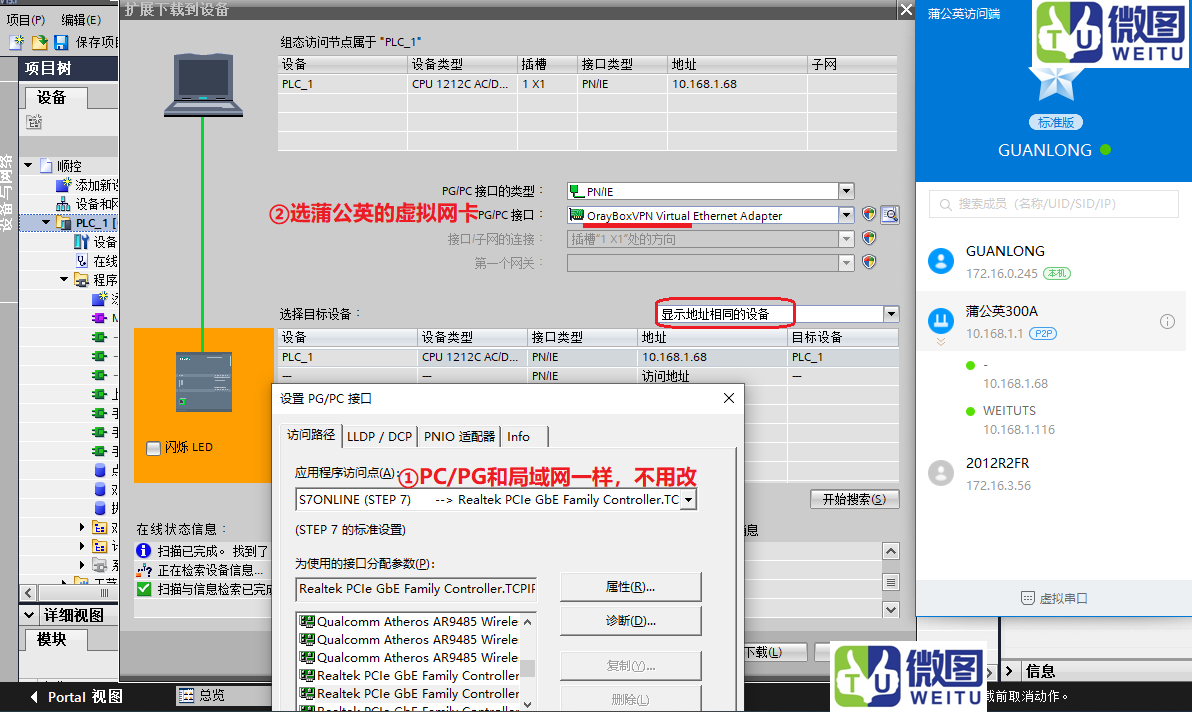Click the 蒲公英300A router avatar icon
1192x712 pixels.
tap(941, 321)
